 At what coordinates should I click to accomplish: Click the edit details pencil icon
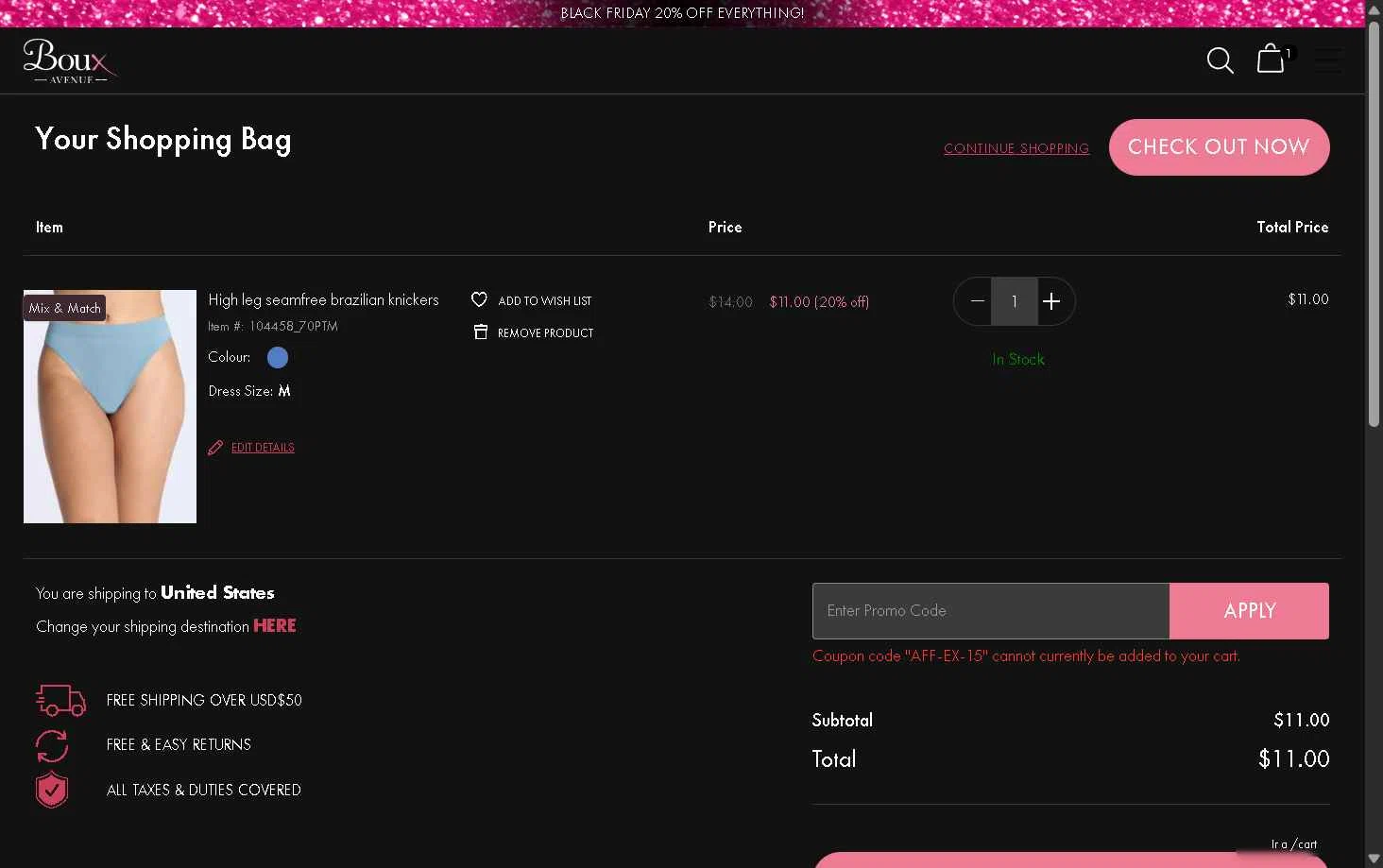pyautogui.click(x=215, y=448)
